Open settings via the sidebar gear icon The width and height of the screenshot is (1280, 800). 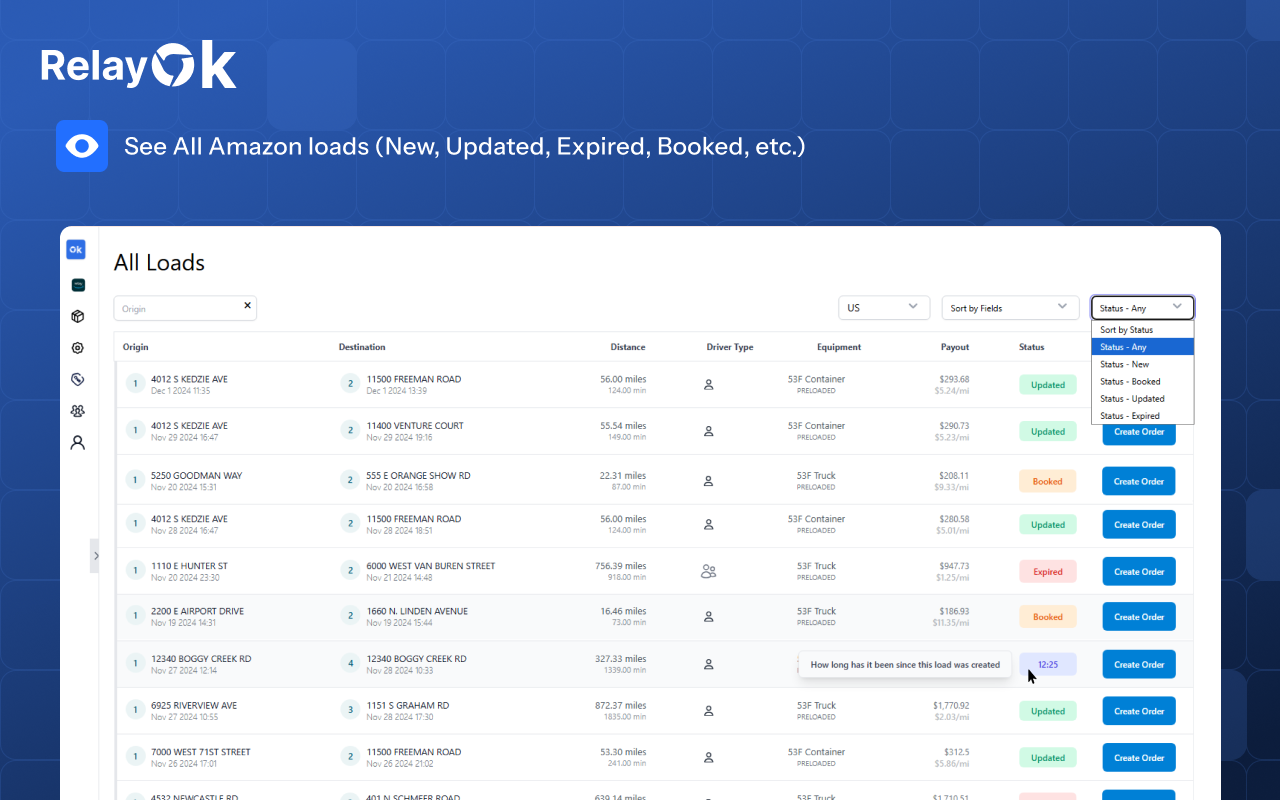pyautogui.click(x=78, y=348)
